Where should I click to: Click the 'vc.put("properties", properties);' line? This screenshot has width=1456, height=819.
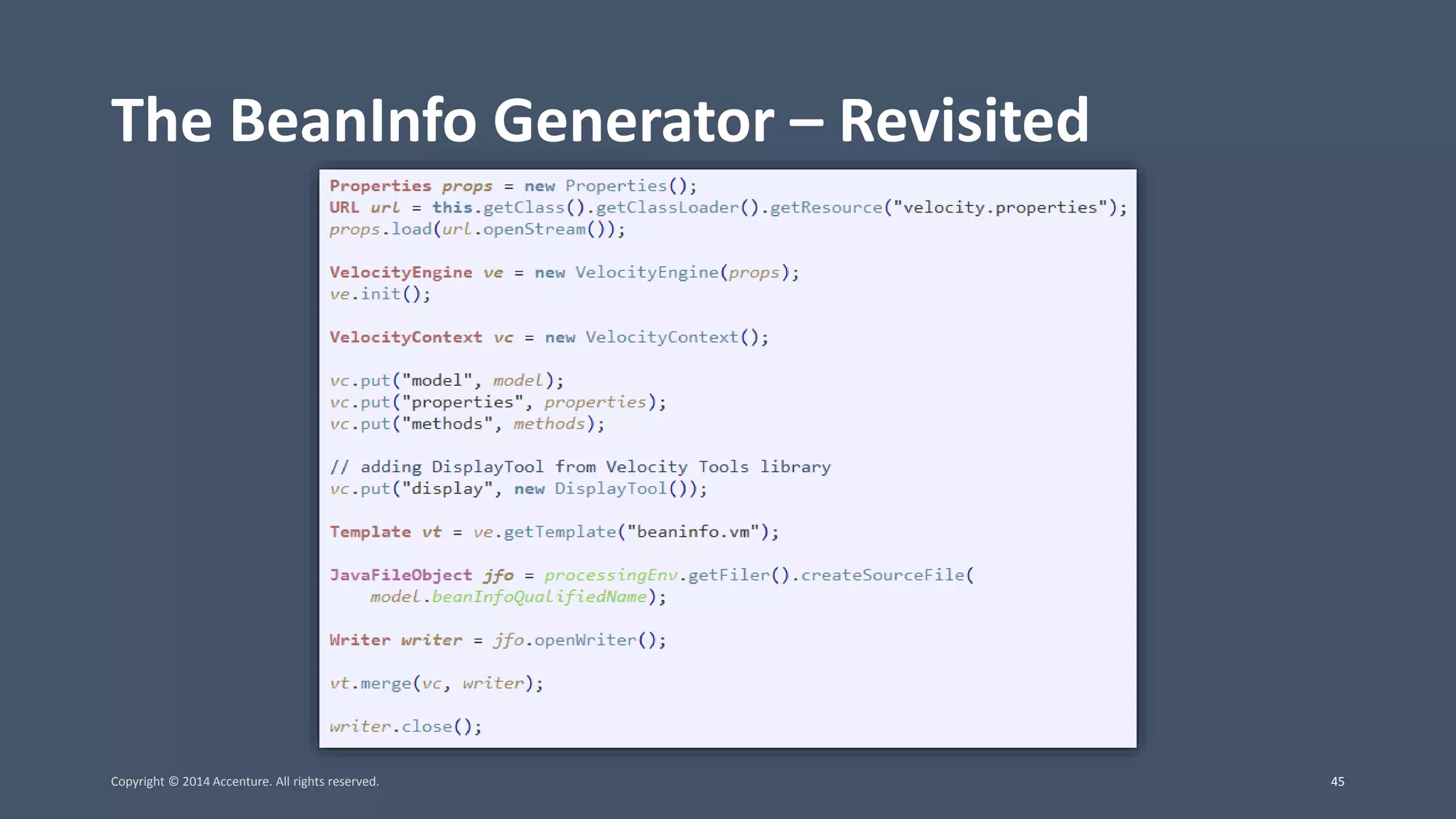click(498, 402)
